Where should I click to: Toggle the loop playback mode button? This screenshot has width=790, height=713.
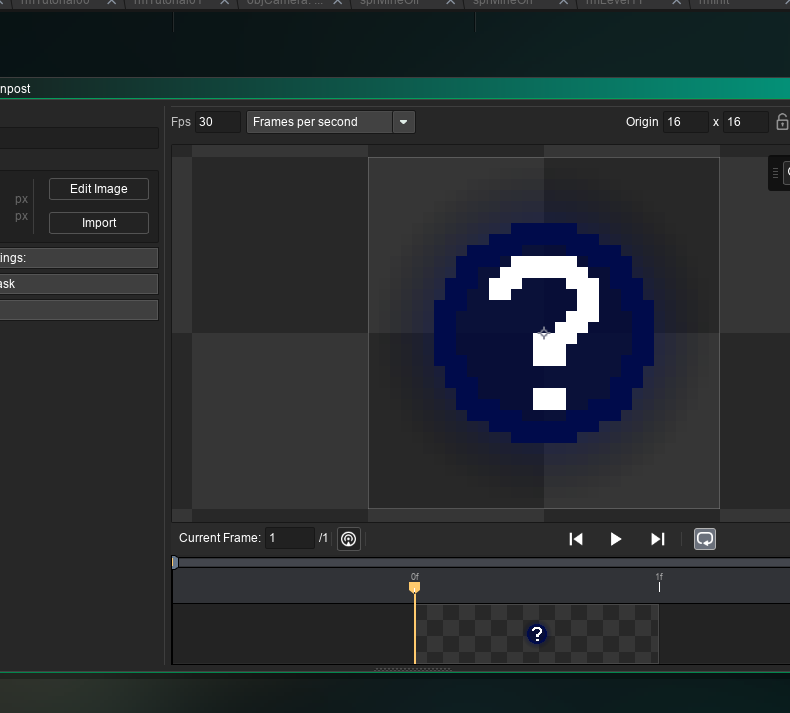[x=705, y=539]
